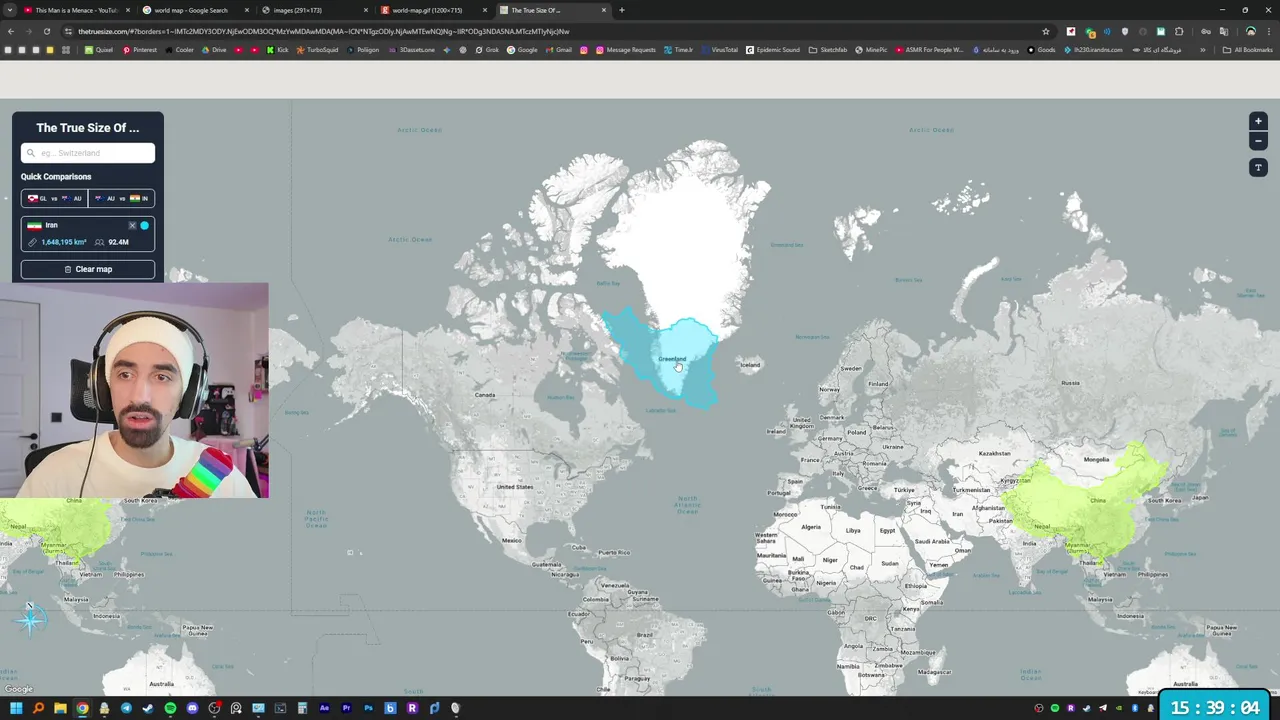Click the Iran flag in the panel
Screen dimensions: 1280x720
coord(34,225)
